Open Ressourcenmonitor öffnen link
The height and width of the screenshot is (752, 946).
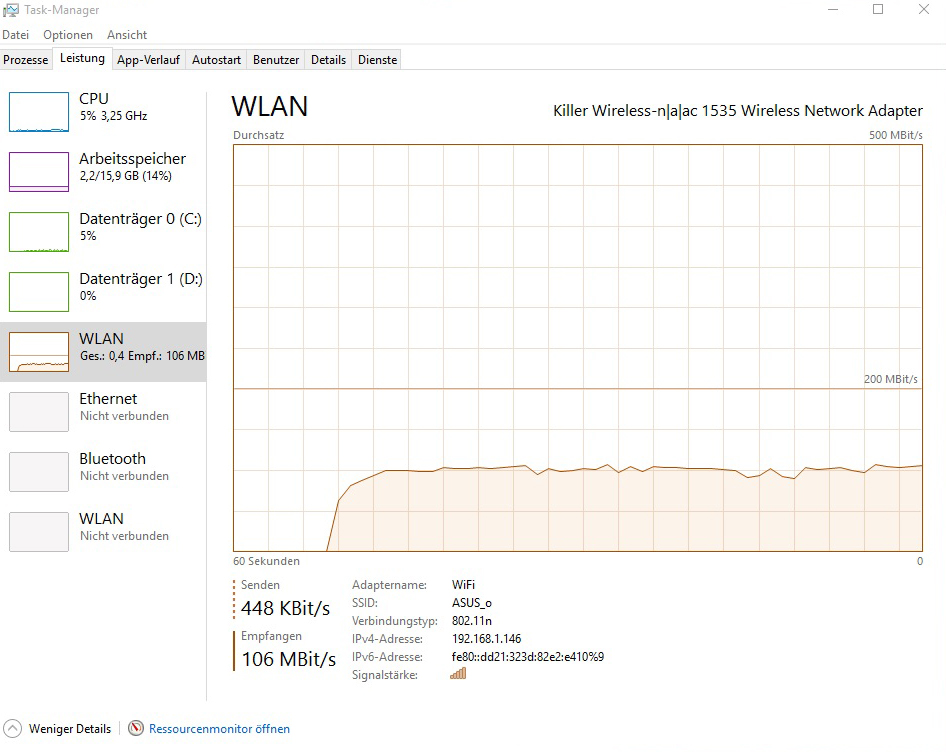pyautogui.click(x=219, y=728)
